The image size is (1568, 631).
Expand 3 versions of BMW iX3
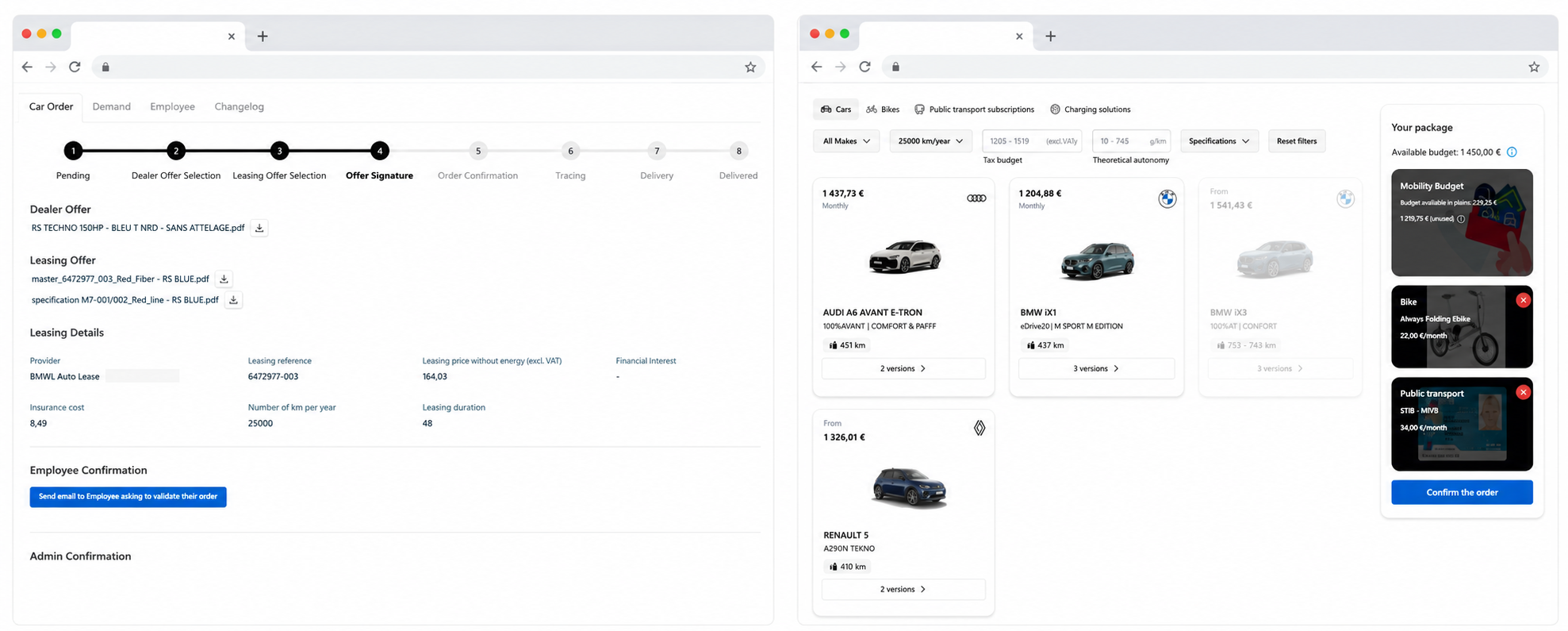(1280, 368)
